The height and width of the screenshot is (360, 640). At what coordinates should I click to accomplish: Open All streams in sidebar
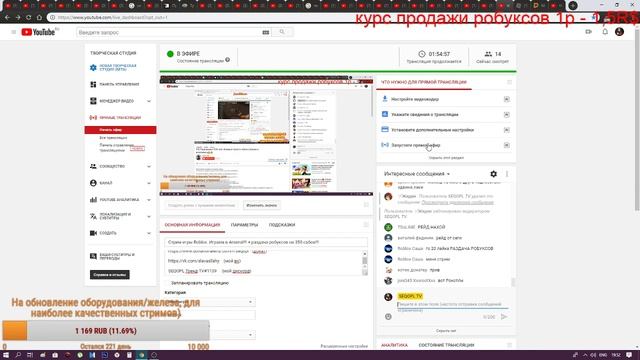tap(113, 138)
